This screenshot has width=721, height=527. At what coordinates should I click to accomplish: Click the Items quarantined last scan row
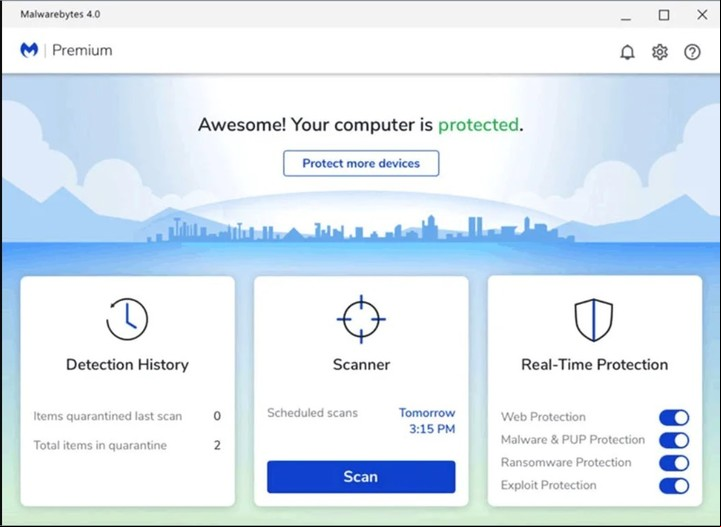pos(127,416)
